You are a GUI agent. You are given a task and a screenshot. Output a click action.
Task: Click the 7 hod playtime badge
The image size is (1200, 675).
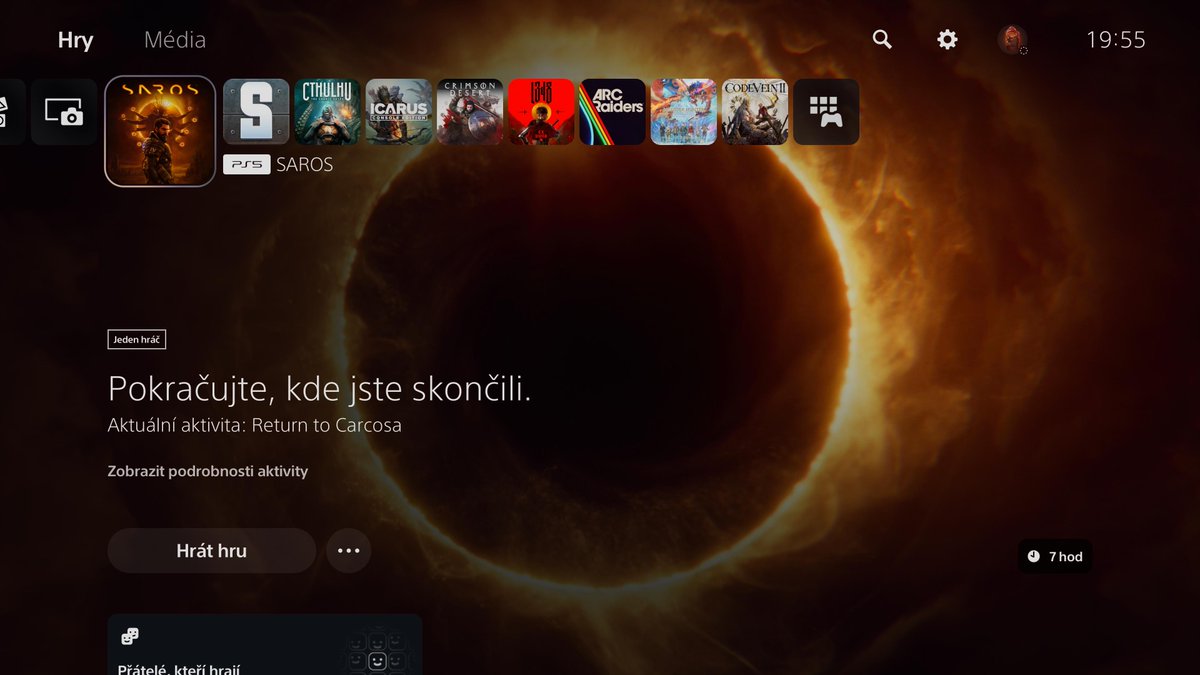1055,556
